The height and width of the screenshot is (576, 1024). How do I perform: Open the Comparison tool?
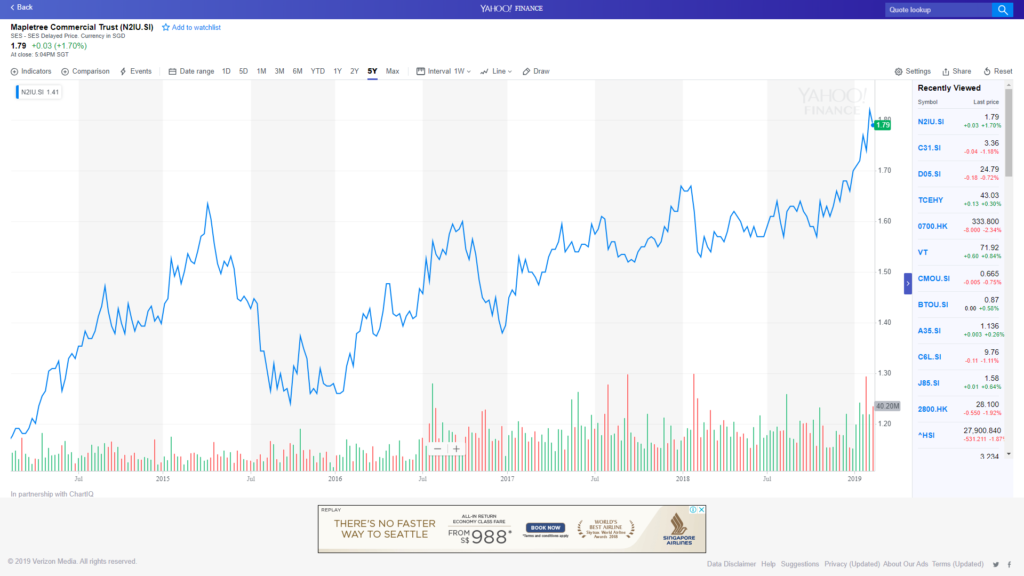pos(86,71)
